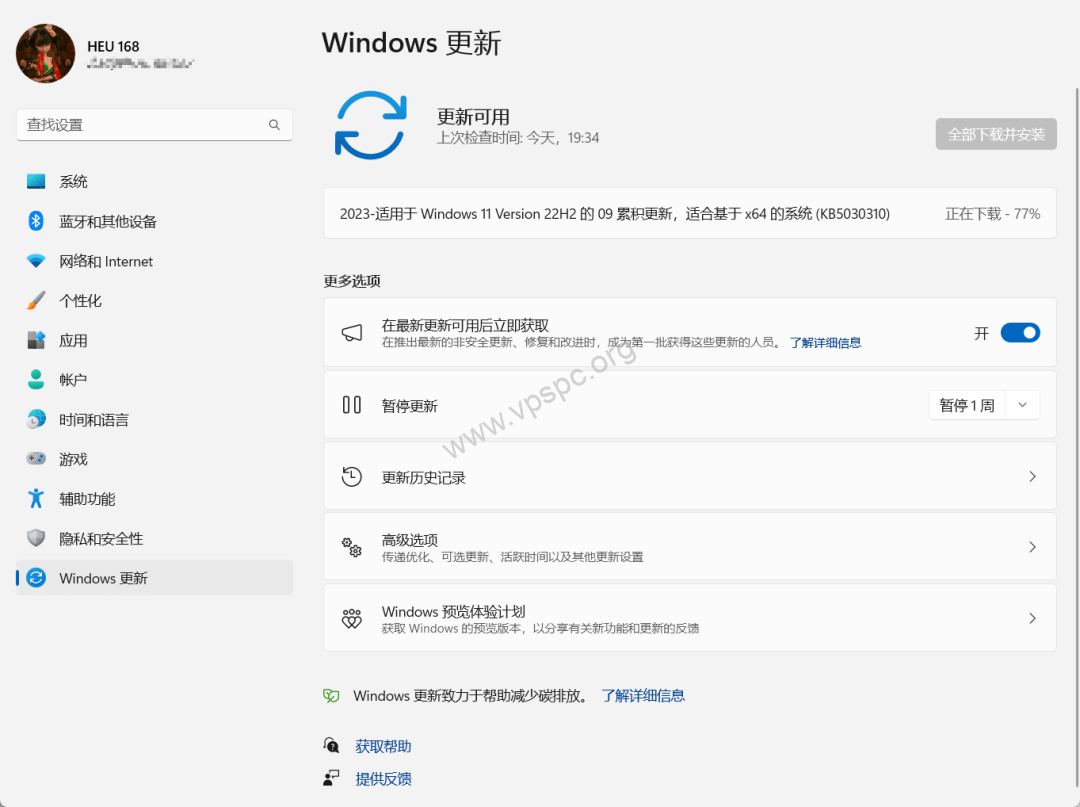
Task: Go to 辅助功能 settings
Action: coord(154,499)
